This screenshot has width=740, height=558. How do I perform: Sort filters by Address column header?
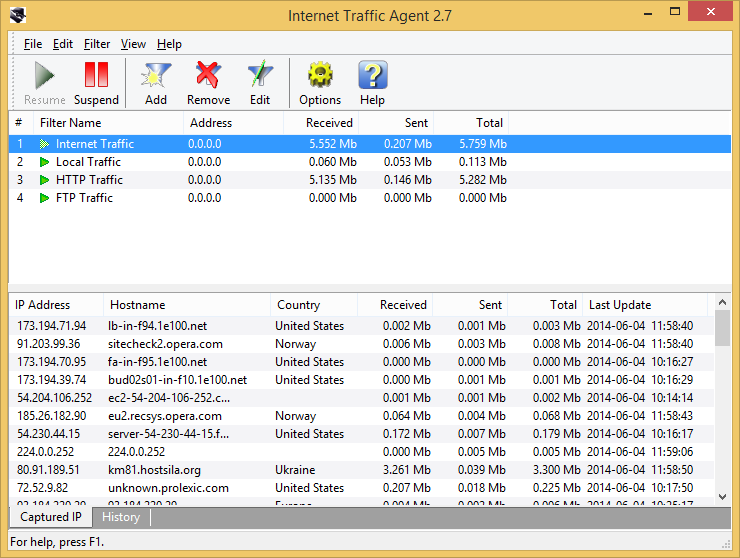[x=233, y=123]
